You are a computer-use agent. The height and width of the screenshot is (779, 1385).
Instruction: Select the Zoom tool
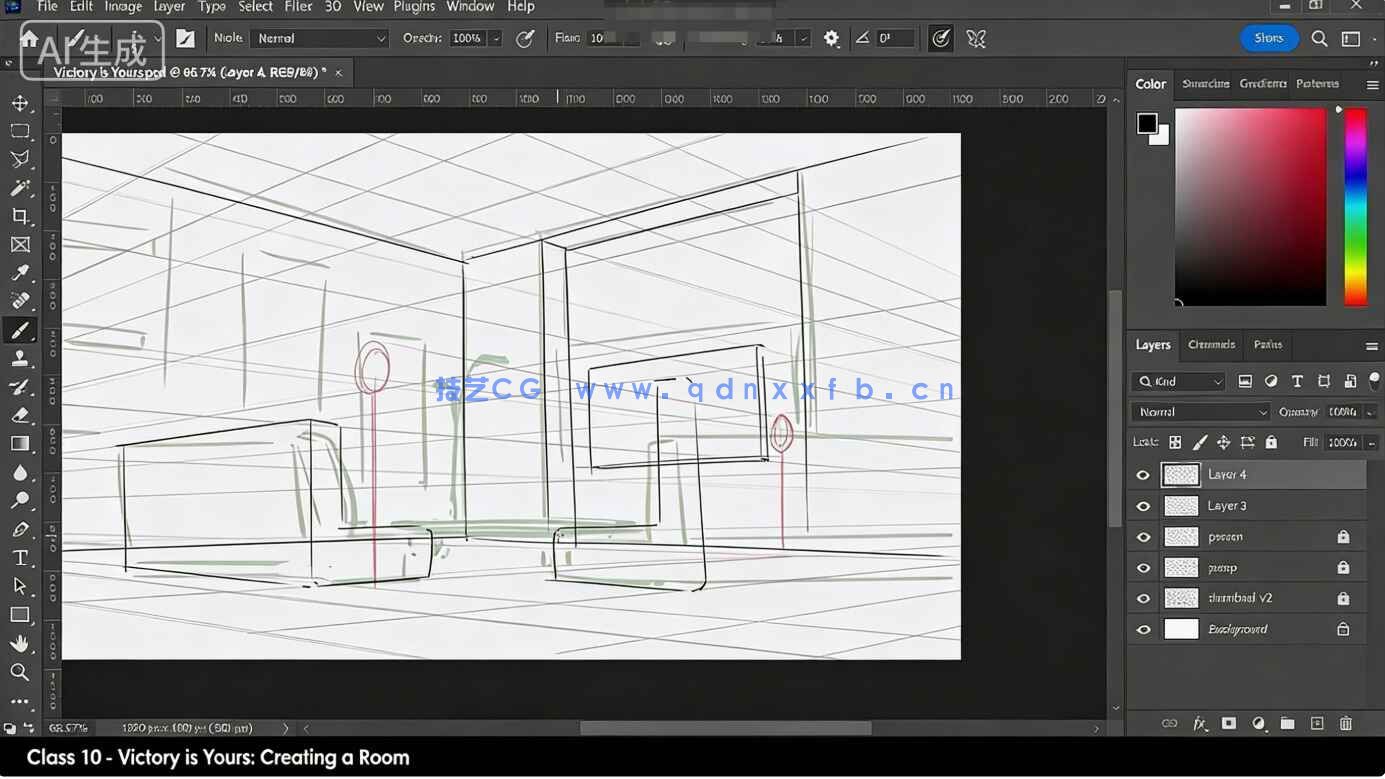tap(20, 672)
